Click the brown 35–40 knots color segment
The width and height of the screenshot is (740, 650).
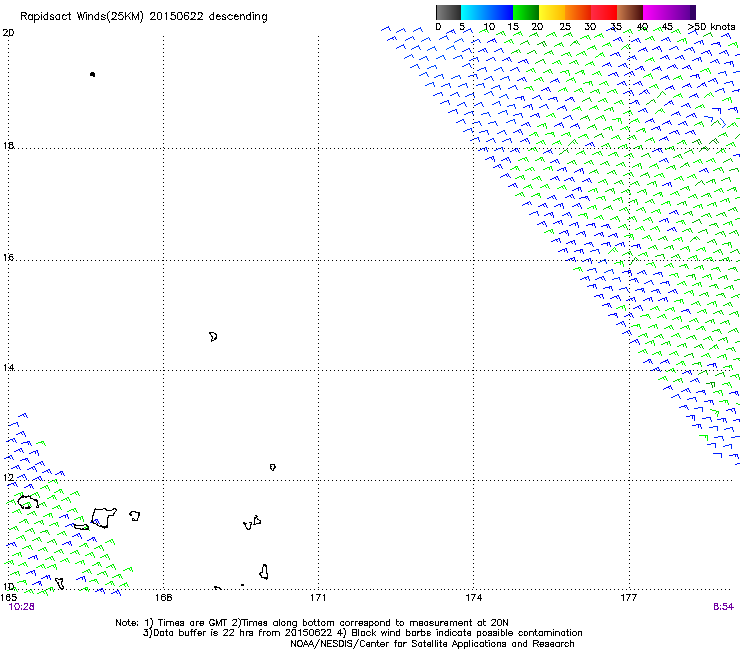coord(630,12)
